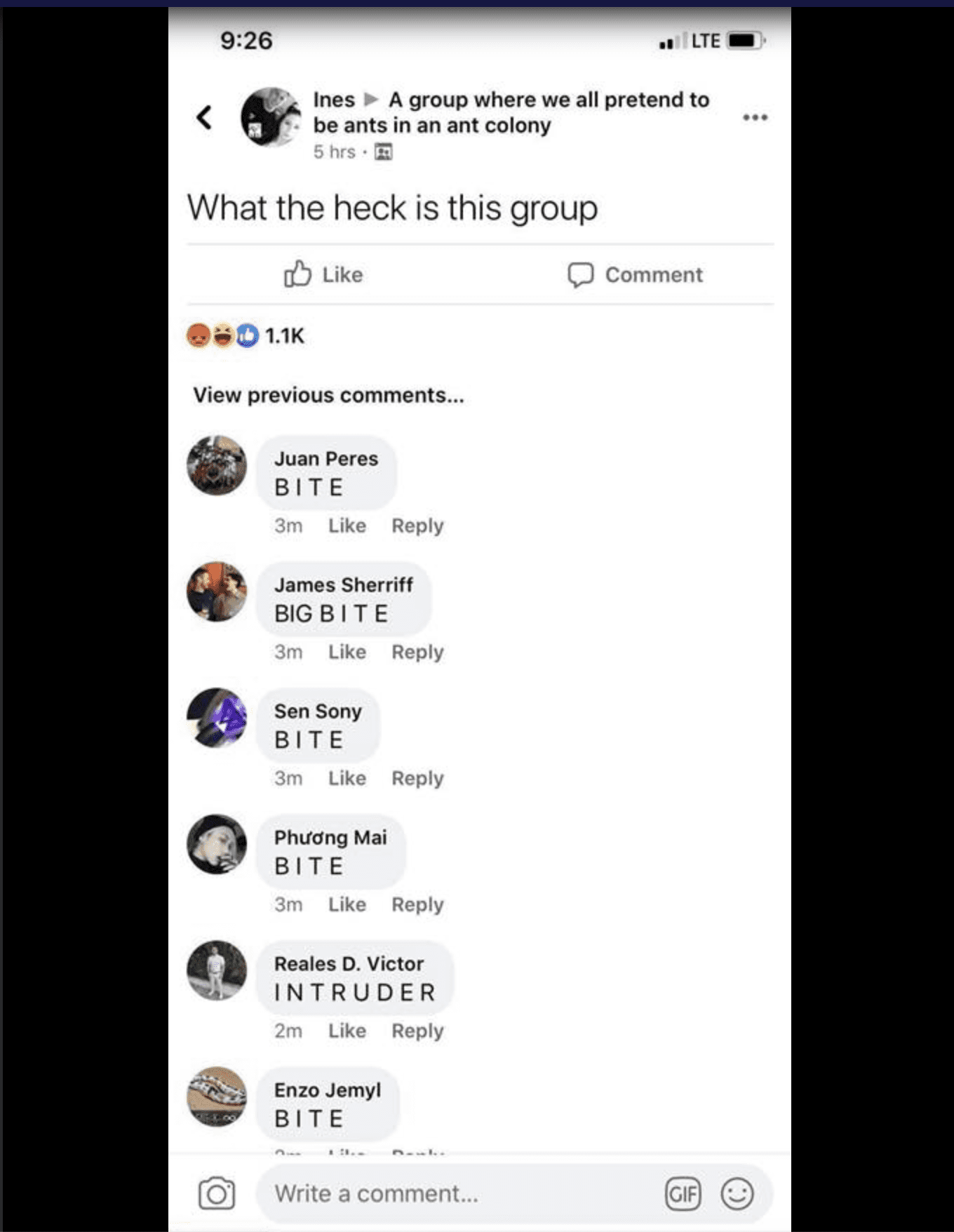Open Juan Peres's avatar thumbnail
Viewport: 954px width, 1232px height.
(217, 465)
